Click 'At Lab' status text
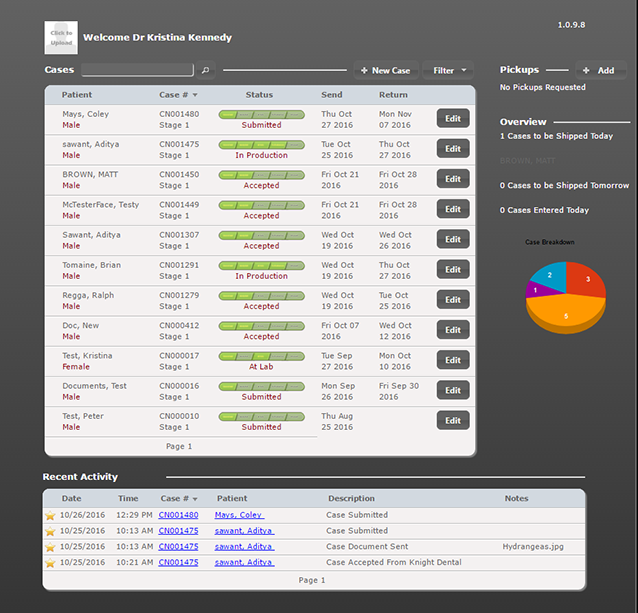The image size is (638, 613). (261, 367)
